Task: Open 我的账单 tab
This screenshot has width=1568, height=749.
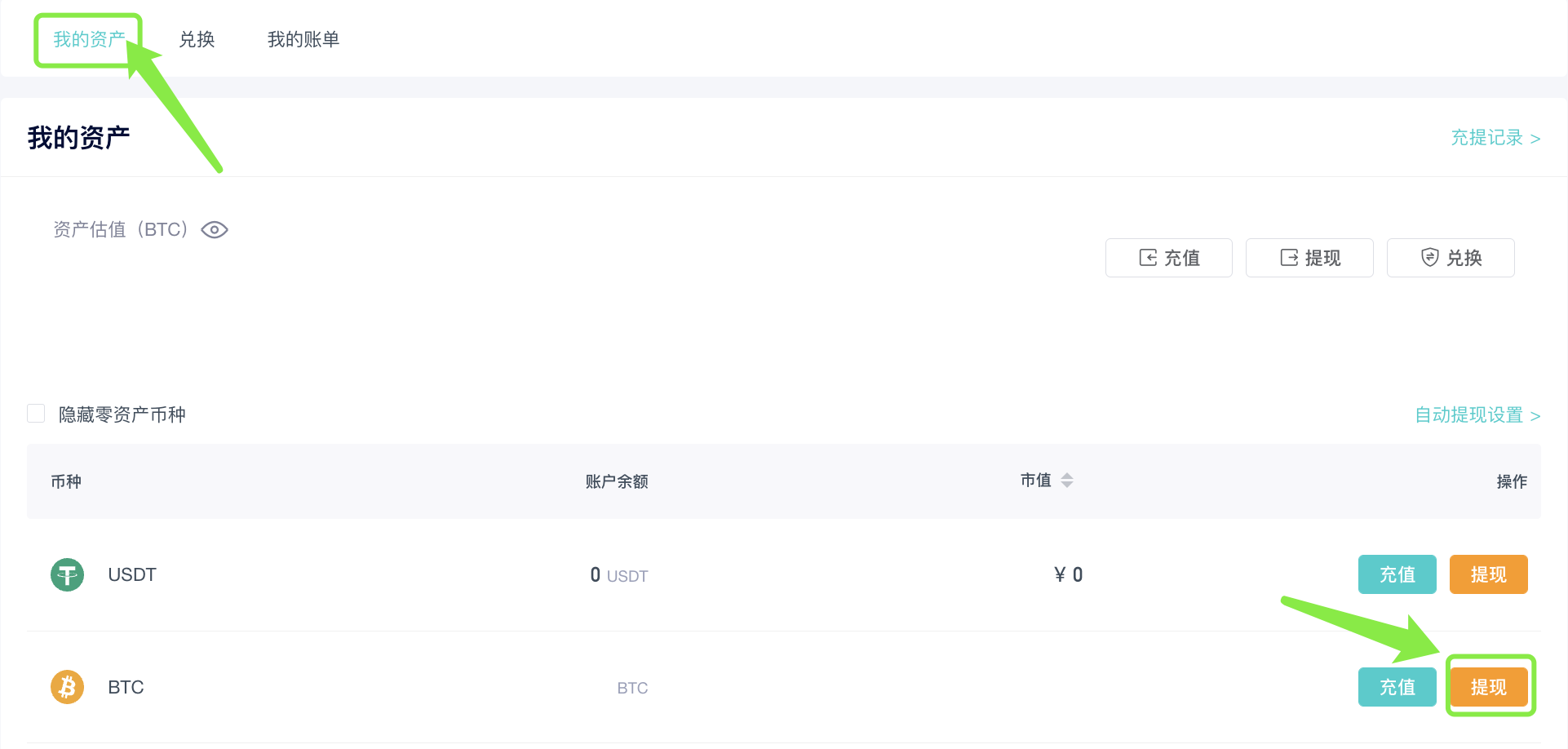Action: pos(303,39)
